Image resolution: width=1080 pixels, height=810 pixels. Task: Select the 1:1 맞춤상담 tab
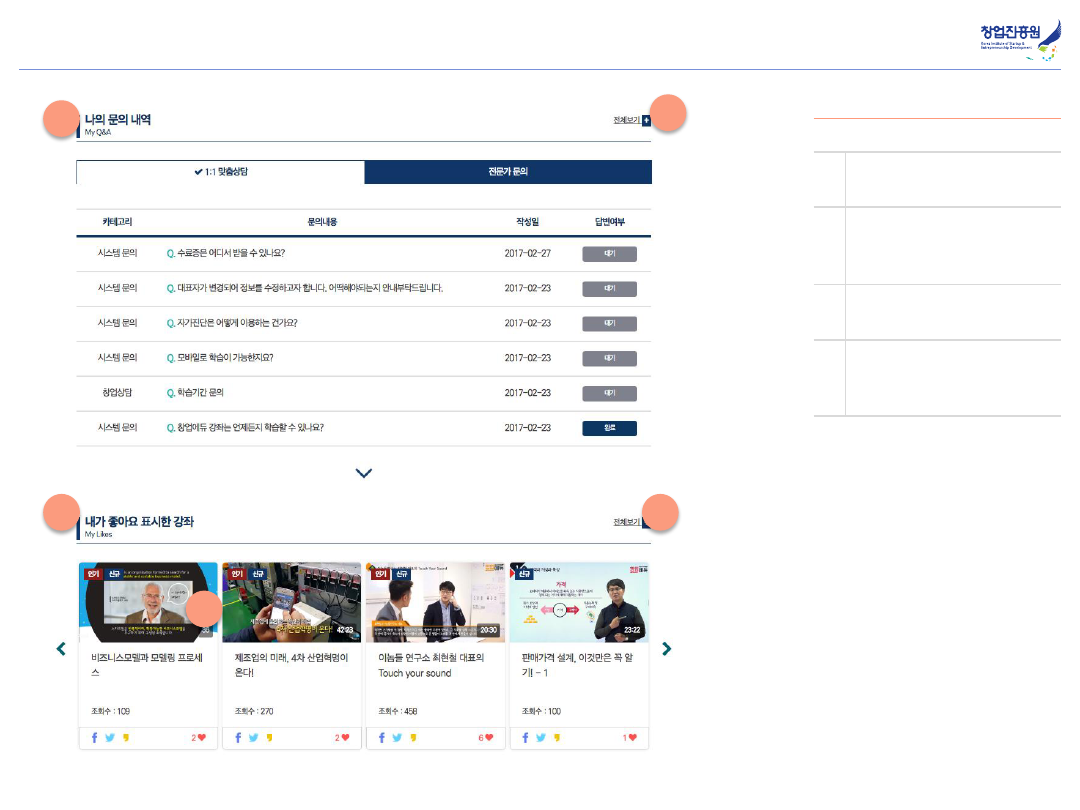click(x=221, y=172)
